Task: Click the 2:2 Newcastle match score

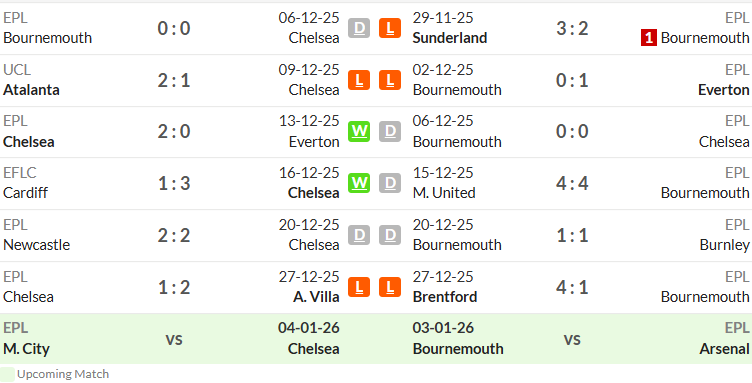Action: click(x=174, y=235)
